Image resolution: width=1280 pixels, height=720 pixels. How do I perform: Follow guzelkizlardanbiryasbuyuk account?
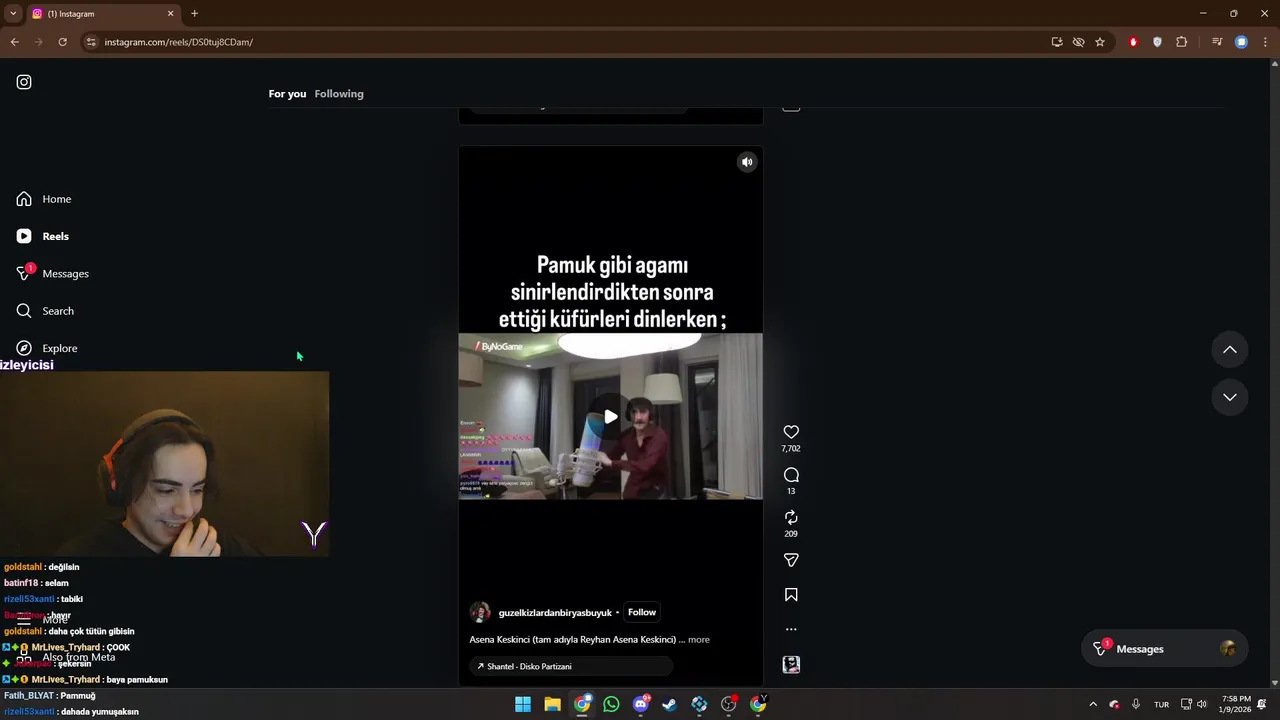pyautogui.click(x=642, y=612)
